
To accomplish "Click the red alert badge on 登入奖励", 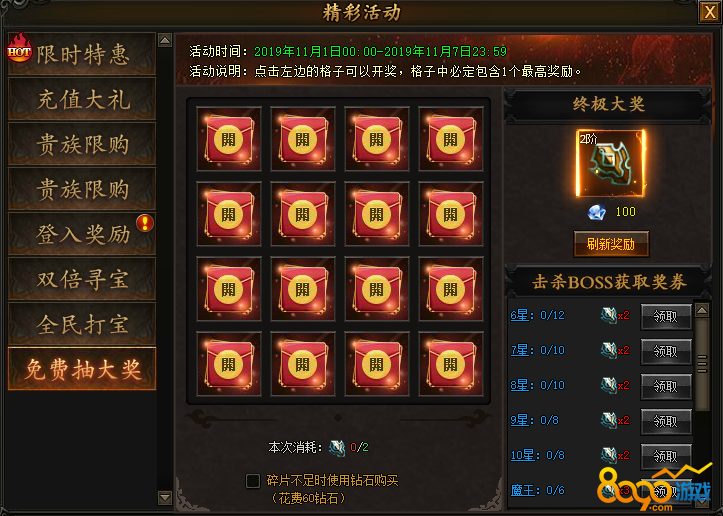I will click(145, 223).
